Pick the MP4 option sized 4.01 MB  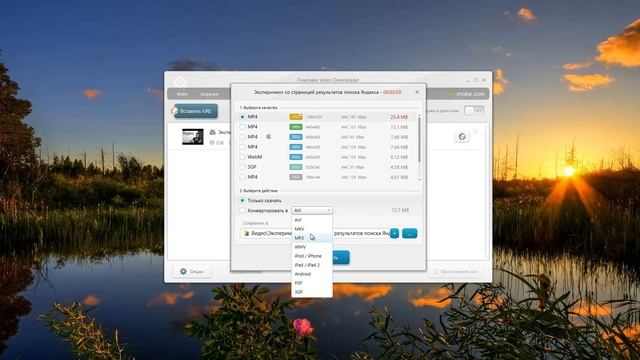pos(242,177)
